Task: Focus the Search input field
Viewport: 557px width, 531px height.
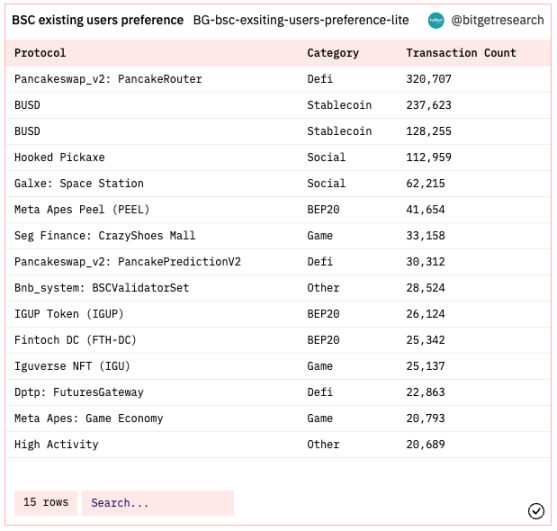Action: (x=158, y=503)
